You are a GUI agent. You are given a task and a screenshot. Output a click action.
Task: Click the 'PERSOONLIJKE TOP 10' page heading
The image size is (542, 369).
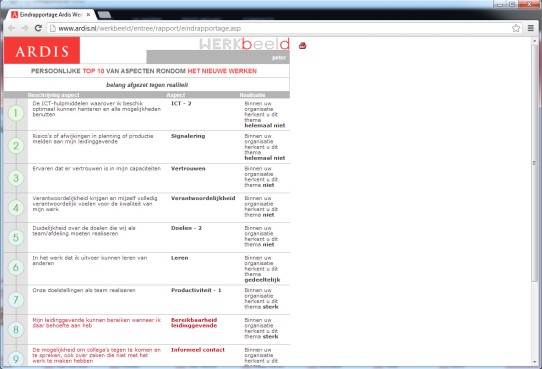[144, 71]
